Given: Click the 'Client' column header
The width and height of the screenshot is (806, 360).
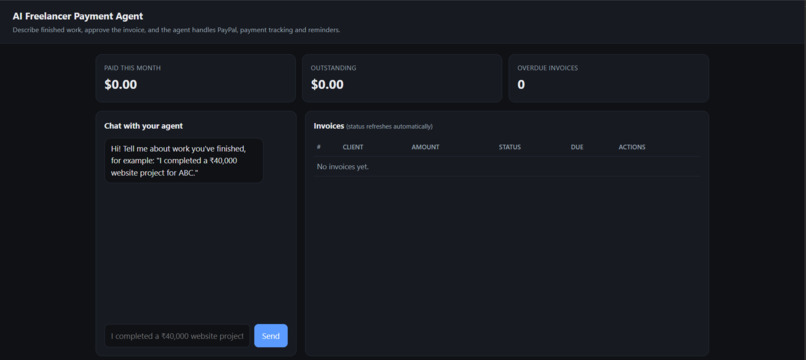Looking at the screenshot, I should 353,147.
